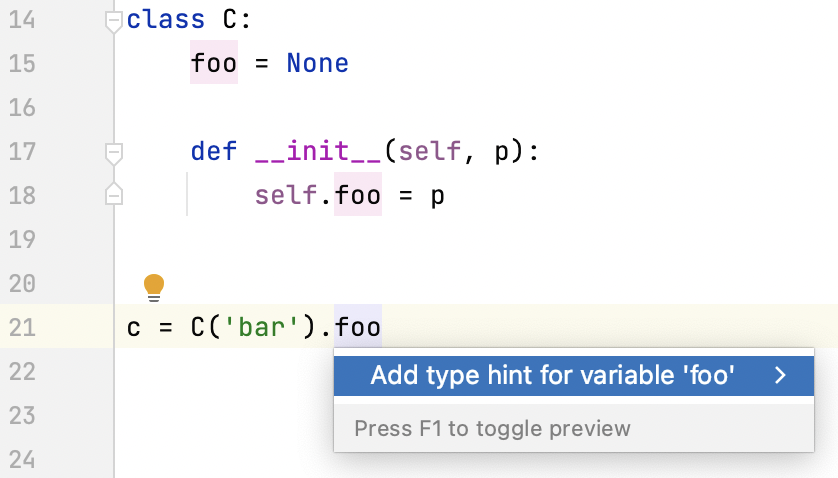Click the 'foo' attribute on line 15

(x=214, y=64)
